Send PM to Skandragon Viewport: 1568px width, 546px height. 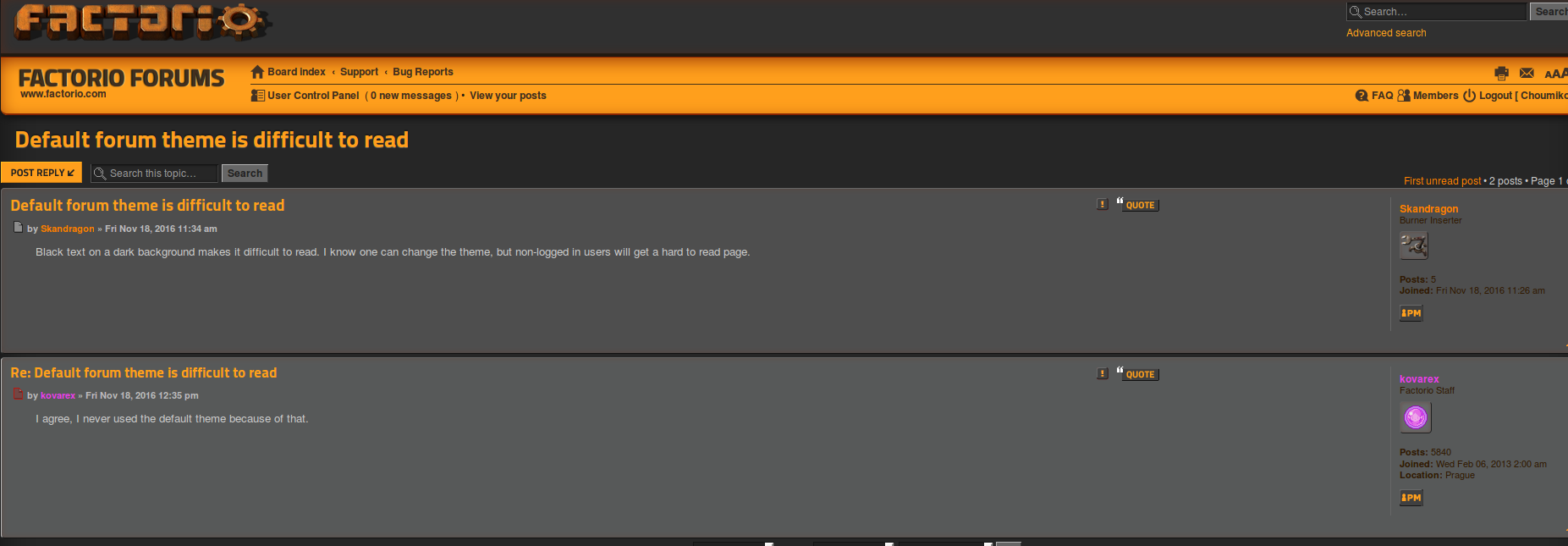pyautogui.click(x=1411, y=313)
